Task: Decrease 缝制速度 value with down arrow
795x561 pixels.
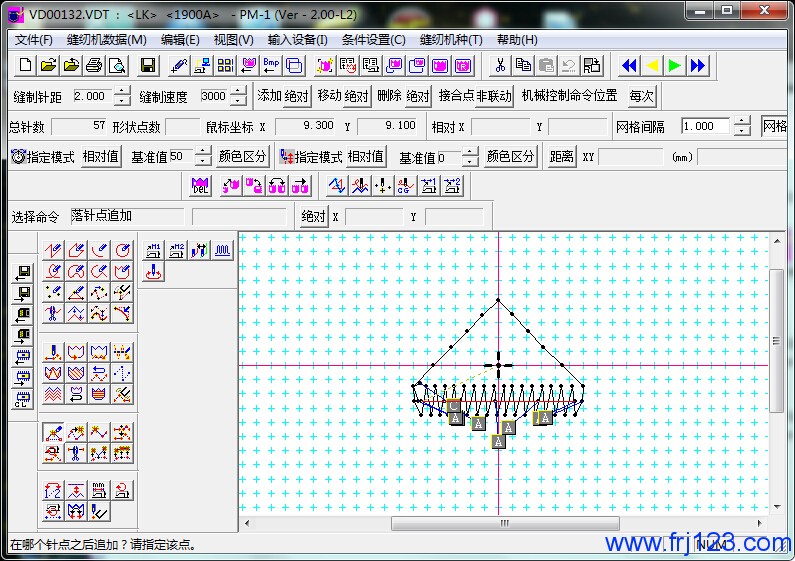Action: [238, 102]
